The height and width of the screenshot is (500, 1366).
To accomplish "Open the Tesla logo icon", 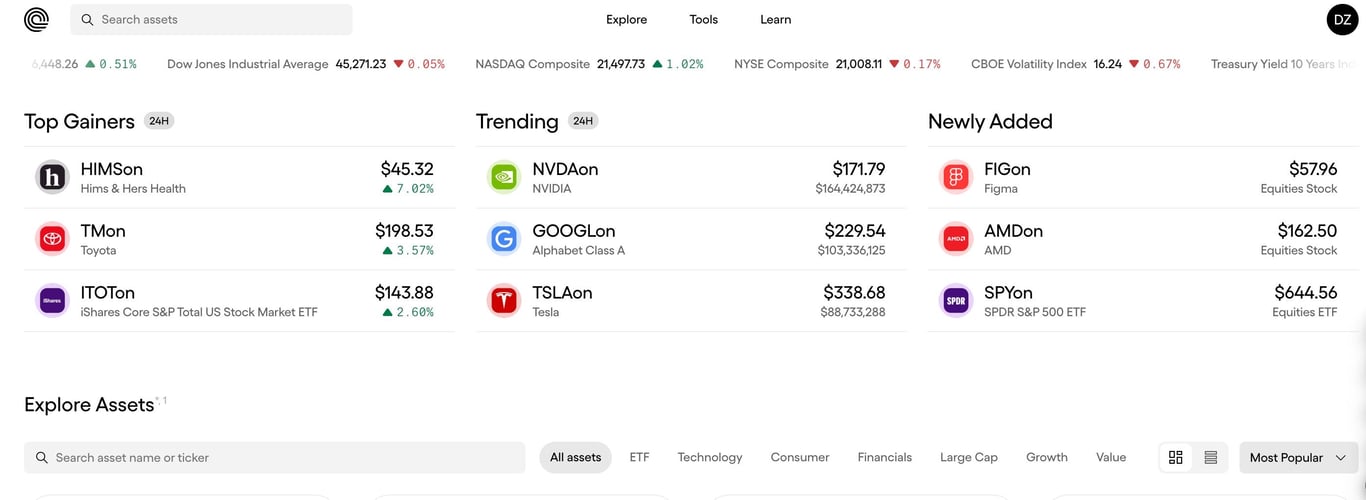I will pos(504,301).
